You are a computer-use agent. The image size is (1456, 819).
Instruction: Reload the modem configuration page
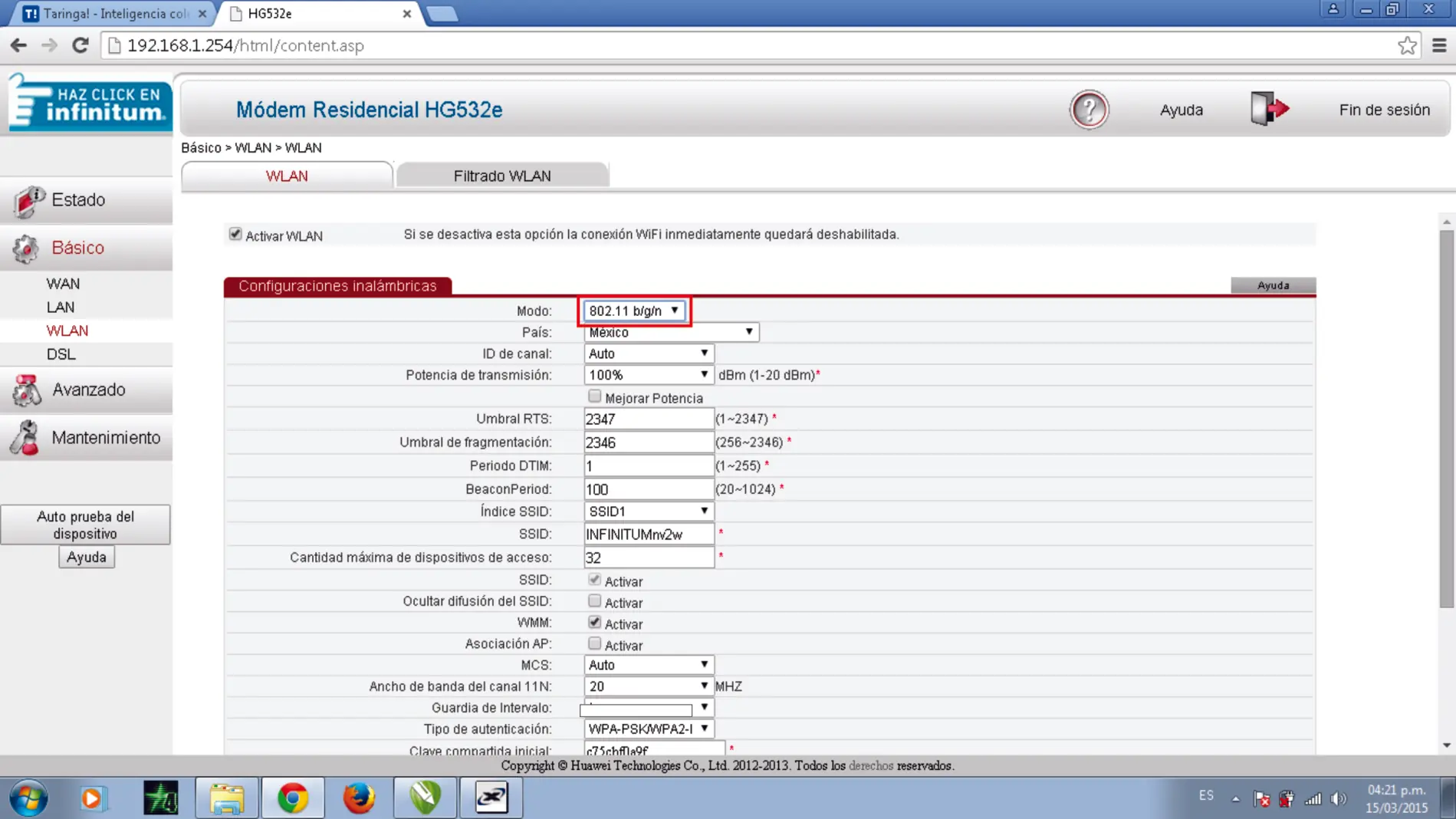[81, 45]
